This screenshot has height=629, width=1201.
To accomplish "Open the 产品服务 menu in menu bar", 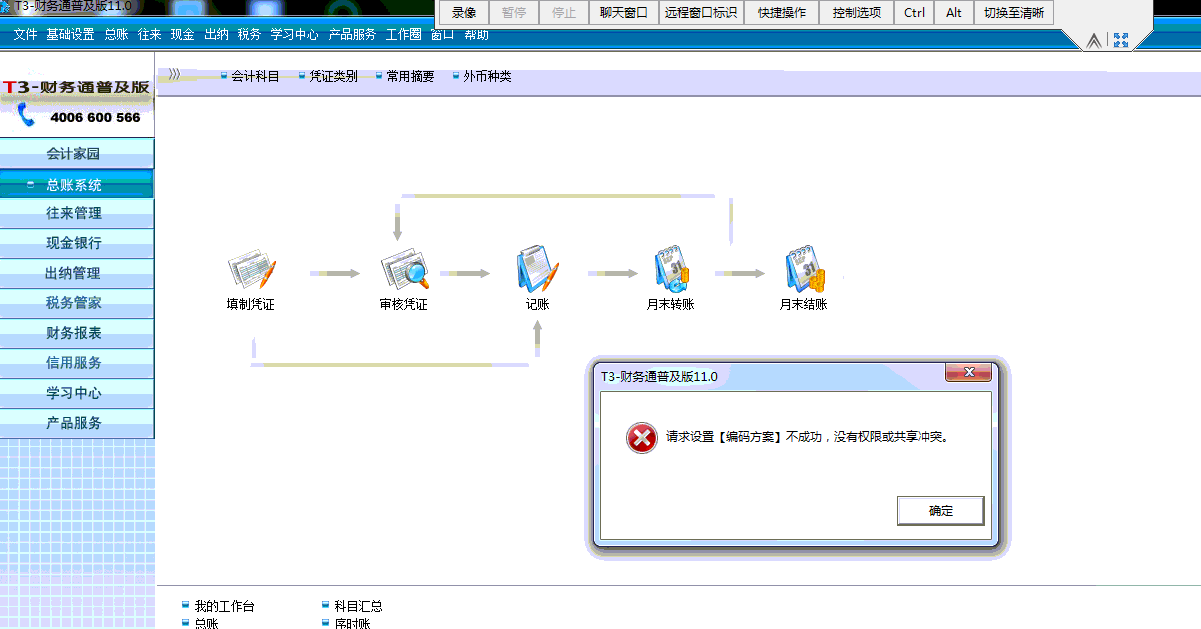I will click(353, 34).
